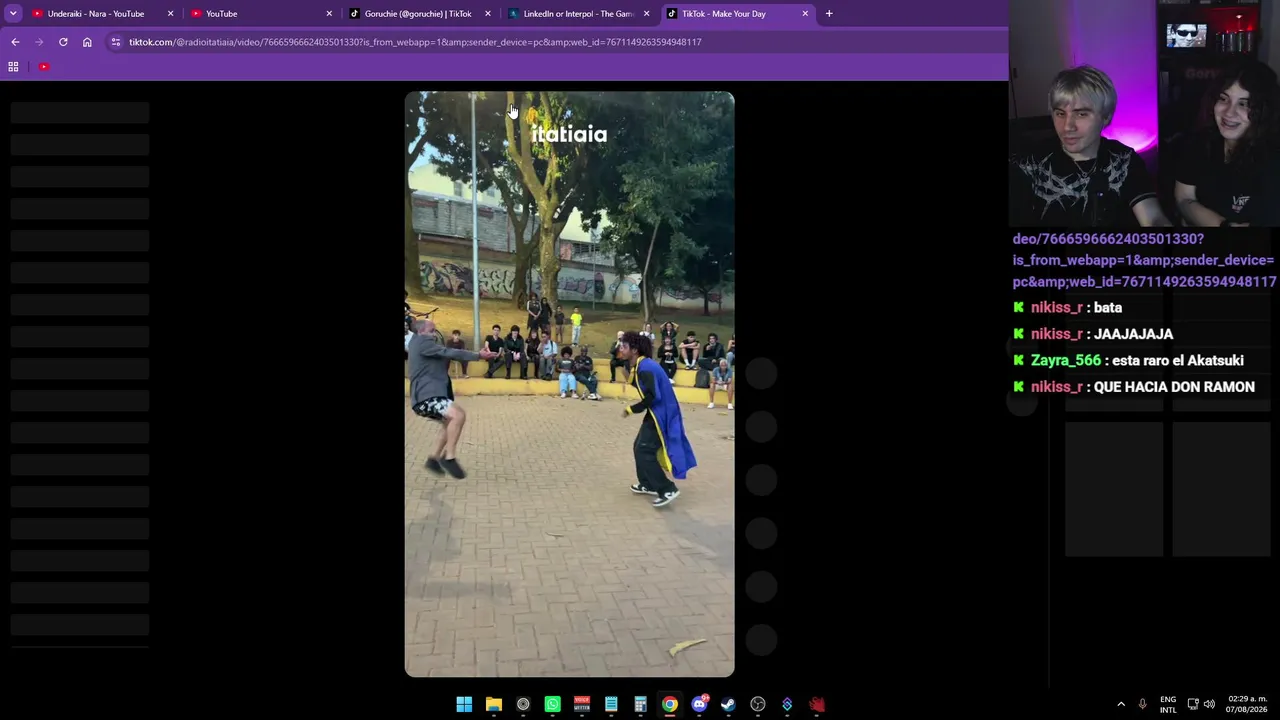Click the chat message "bata"
Screen dimensions: 1280x720
pos(1108,308)
